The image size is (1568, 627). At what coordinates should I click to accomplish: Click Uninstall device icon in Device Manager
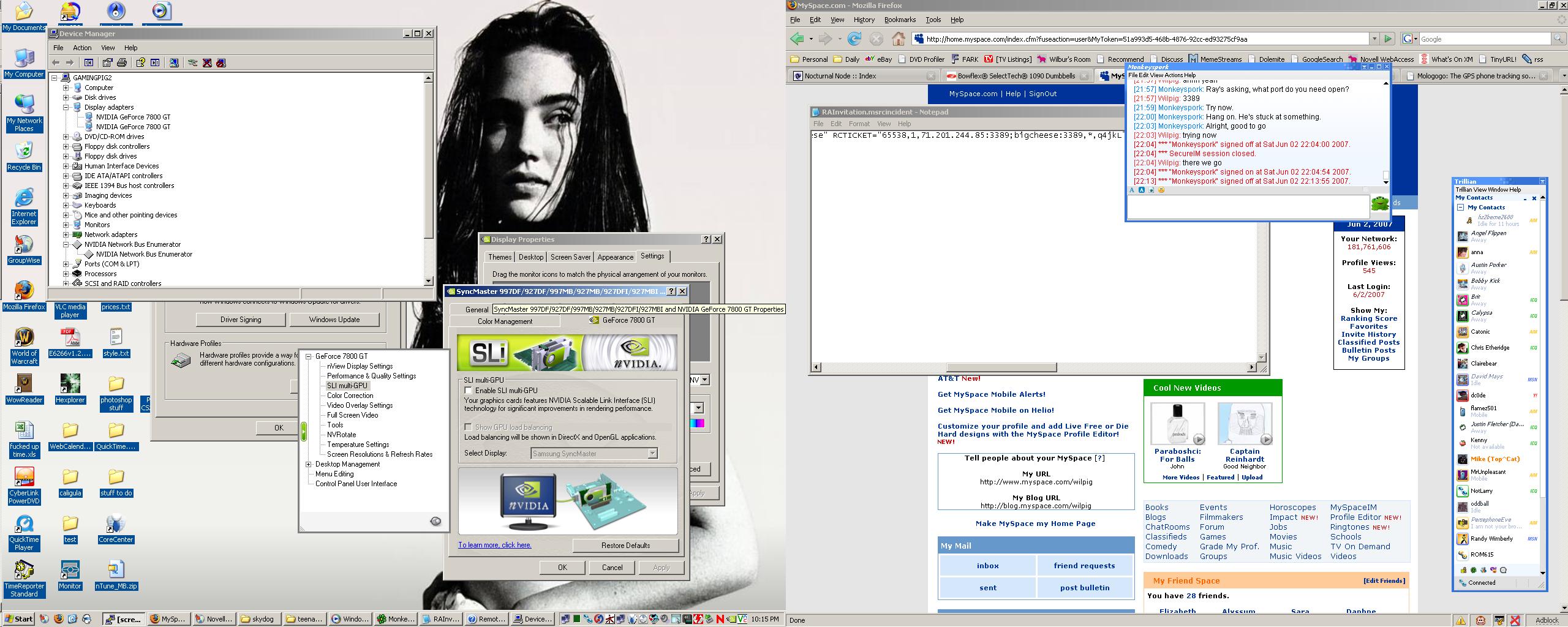[207, 62]
